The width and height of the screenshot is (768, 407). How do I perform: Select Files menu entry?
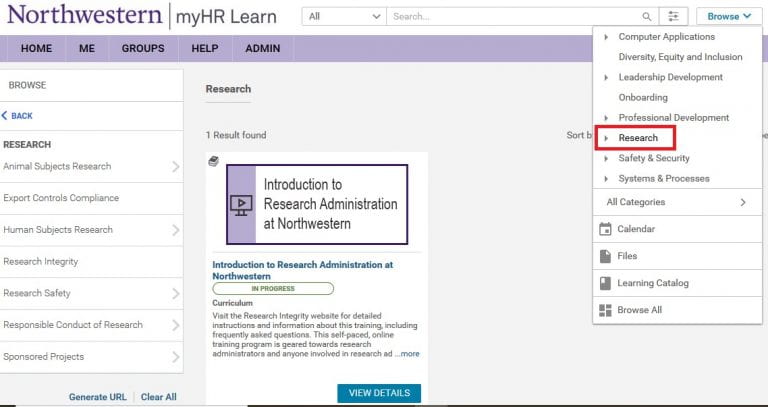click(x=677, y=256)
